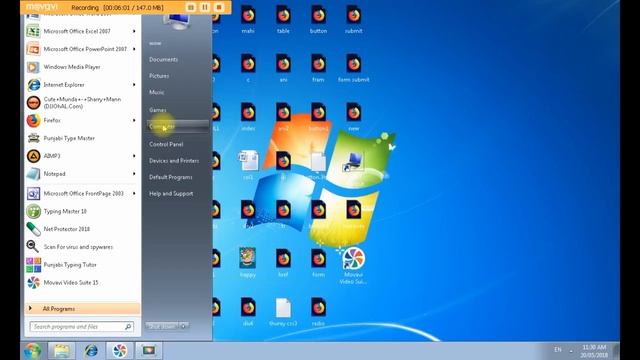Launch Microsoft Office FrontPage 2003
Screen dimensions: 640x360
82,193
